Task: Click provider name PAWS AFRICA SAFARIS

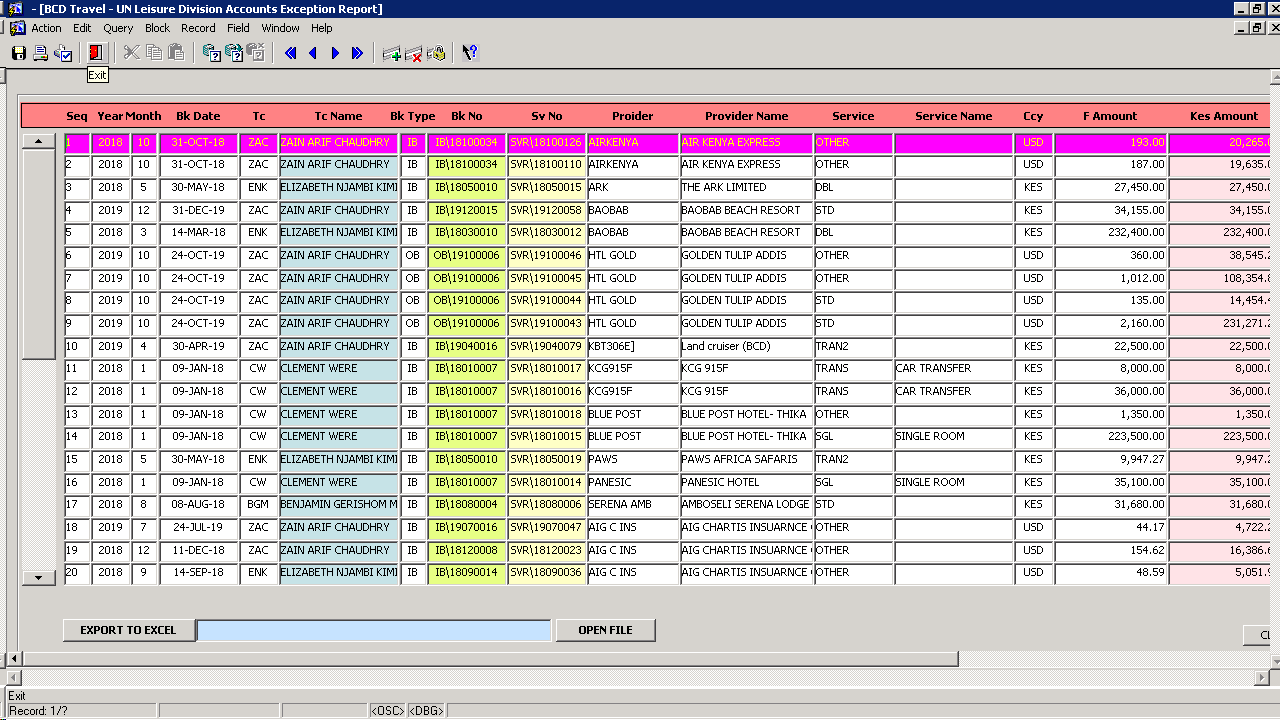Action: coord(746,460)
